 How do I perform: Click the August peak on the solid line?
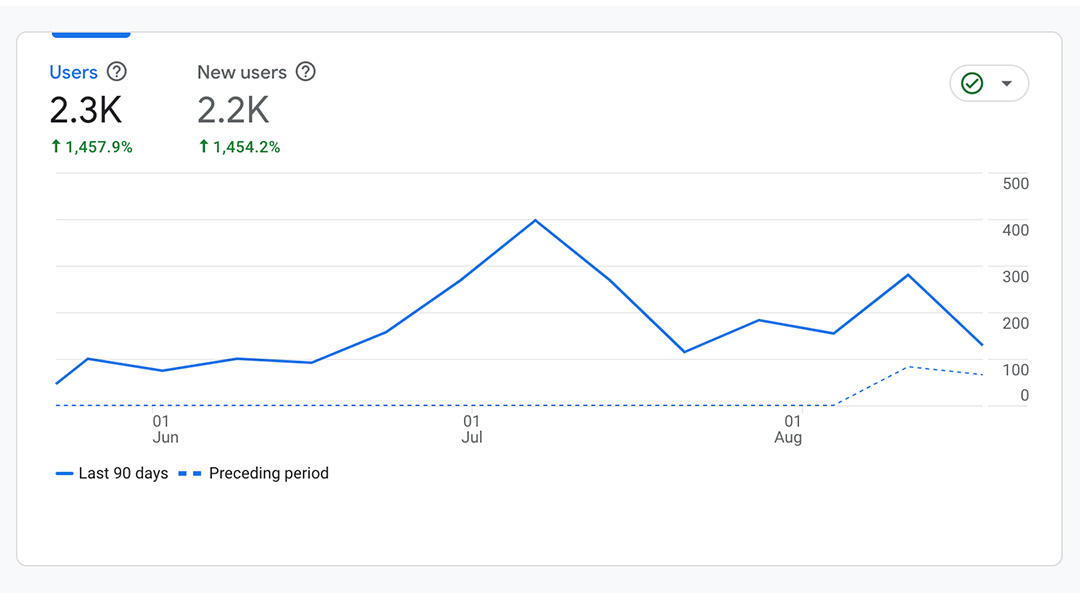[x=908, y=274]
